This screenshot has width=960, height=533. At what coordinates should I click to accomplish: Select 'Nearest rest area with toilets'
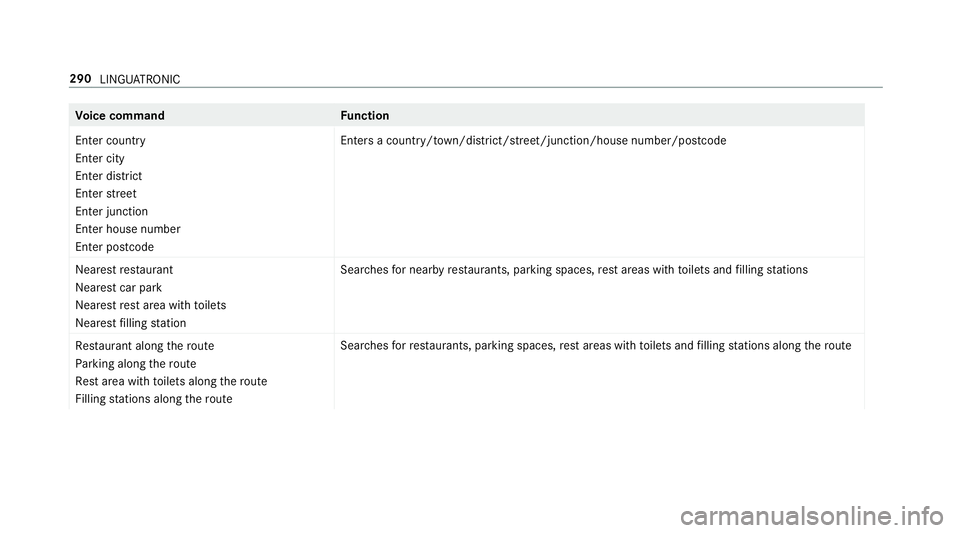click(151, 305)
